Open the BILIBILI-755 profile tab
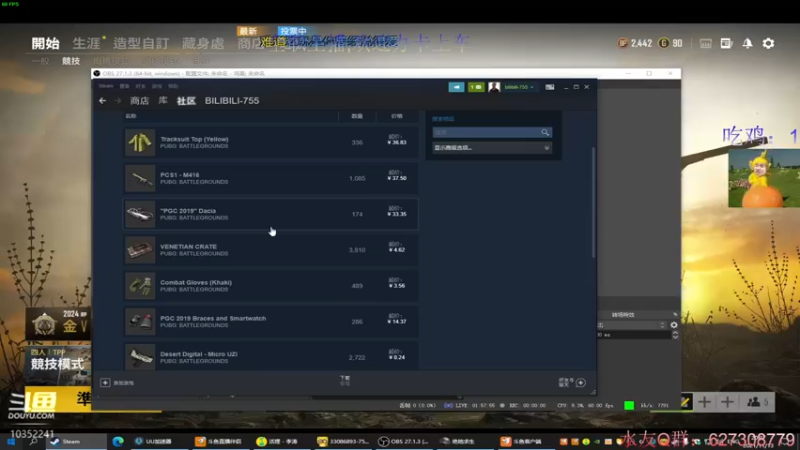This screenshot has width=800, height=450. (232, 101)
